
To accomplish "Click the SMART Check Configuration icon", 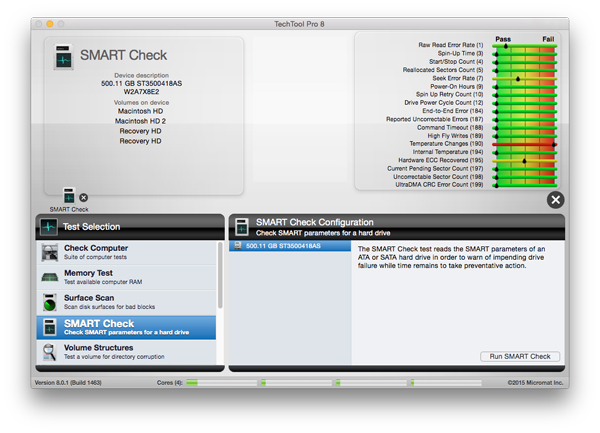I will tap(242, 227).
